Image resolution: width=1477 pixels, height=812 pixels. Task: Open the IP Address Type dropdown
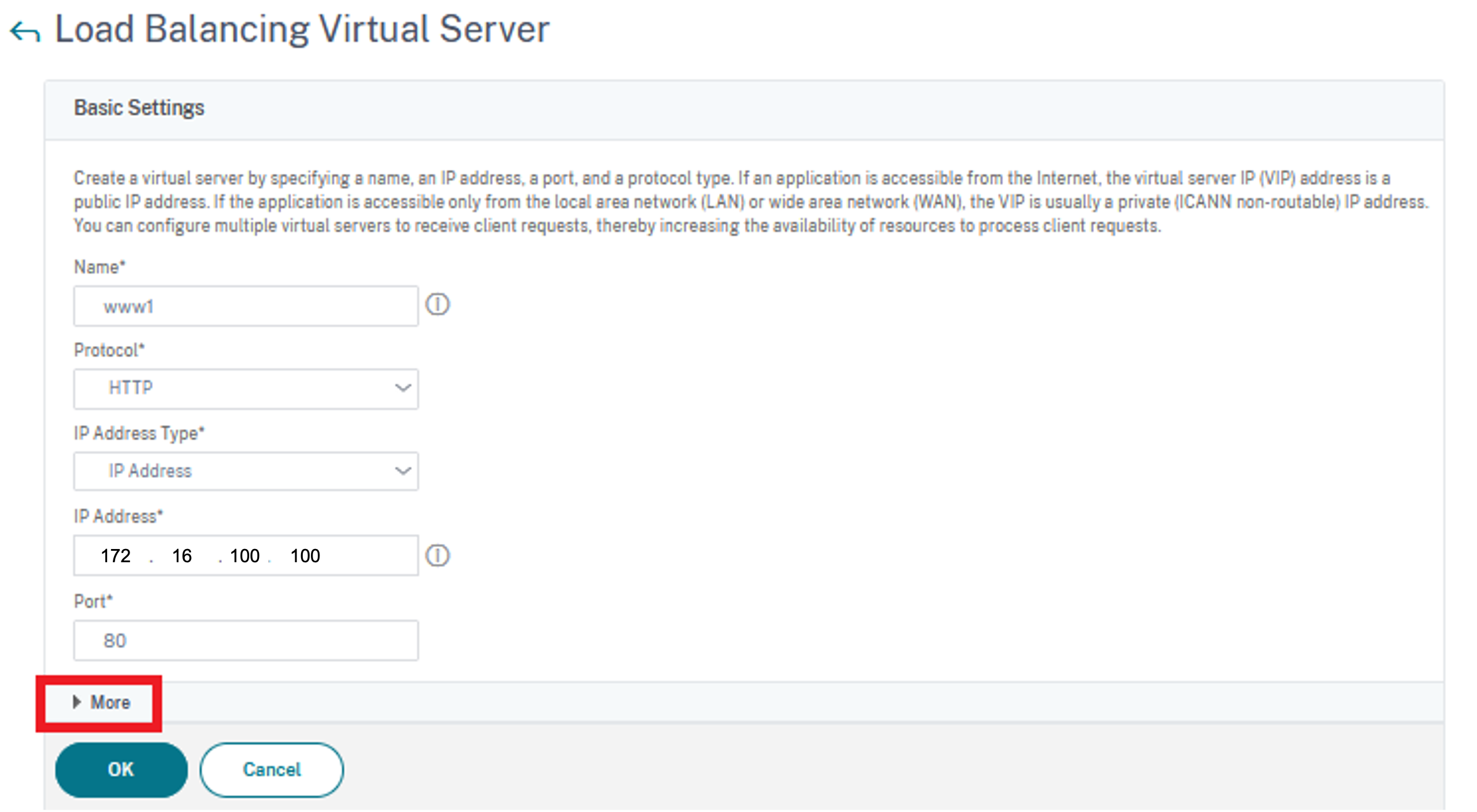245,471
